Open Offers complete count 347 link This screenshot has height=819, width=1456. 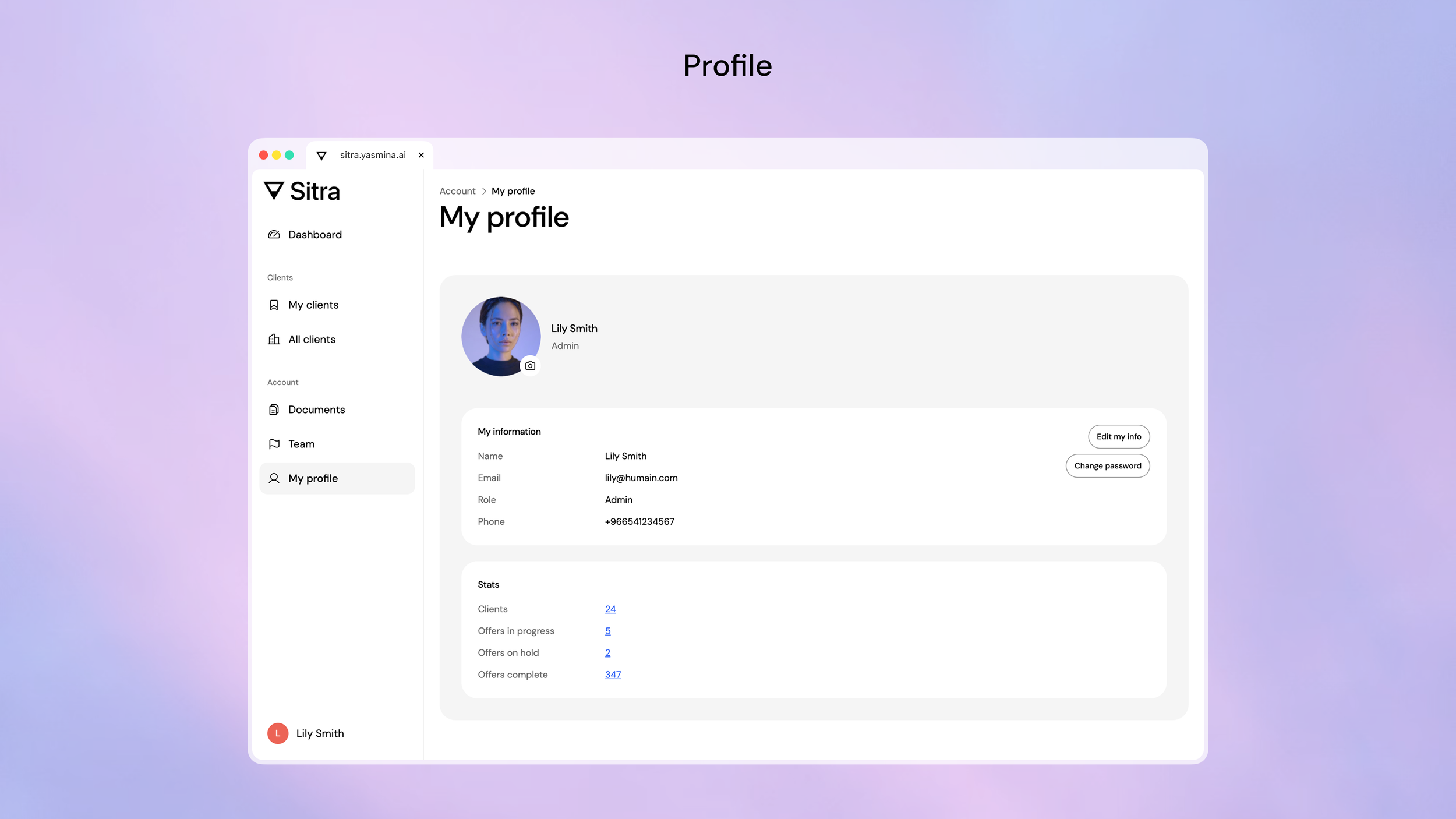click(x=613, y=675)
